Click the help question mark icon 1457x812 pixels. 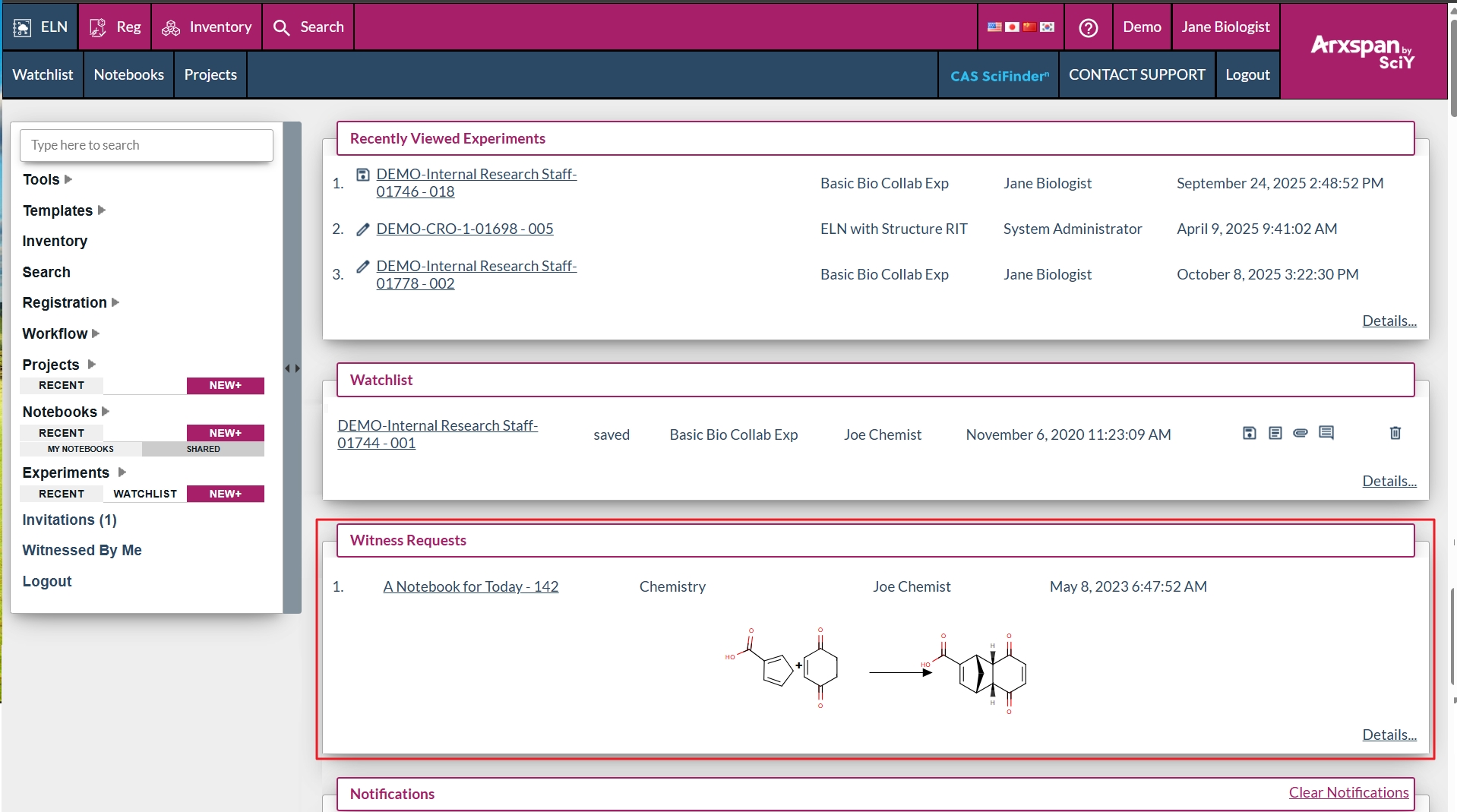click(x=1088, y=27)
